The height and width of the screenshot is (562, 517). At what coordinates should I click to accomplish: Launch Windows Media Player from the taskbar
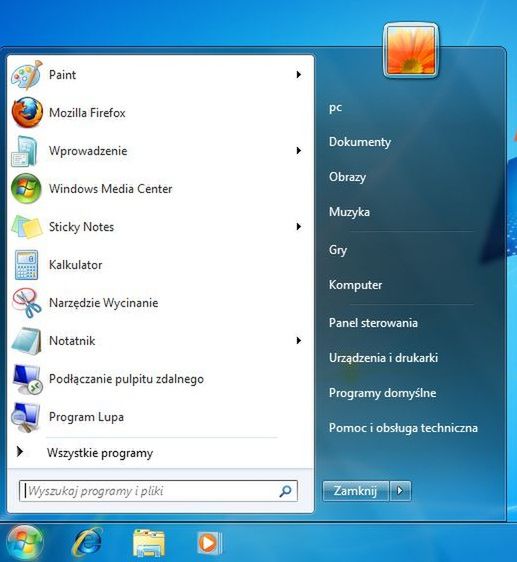click(x=209, y=543)
